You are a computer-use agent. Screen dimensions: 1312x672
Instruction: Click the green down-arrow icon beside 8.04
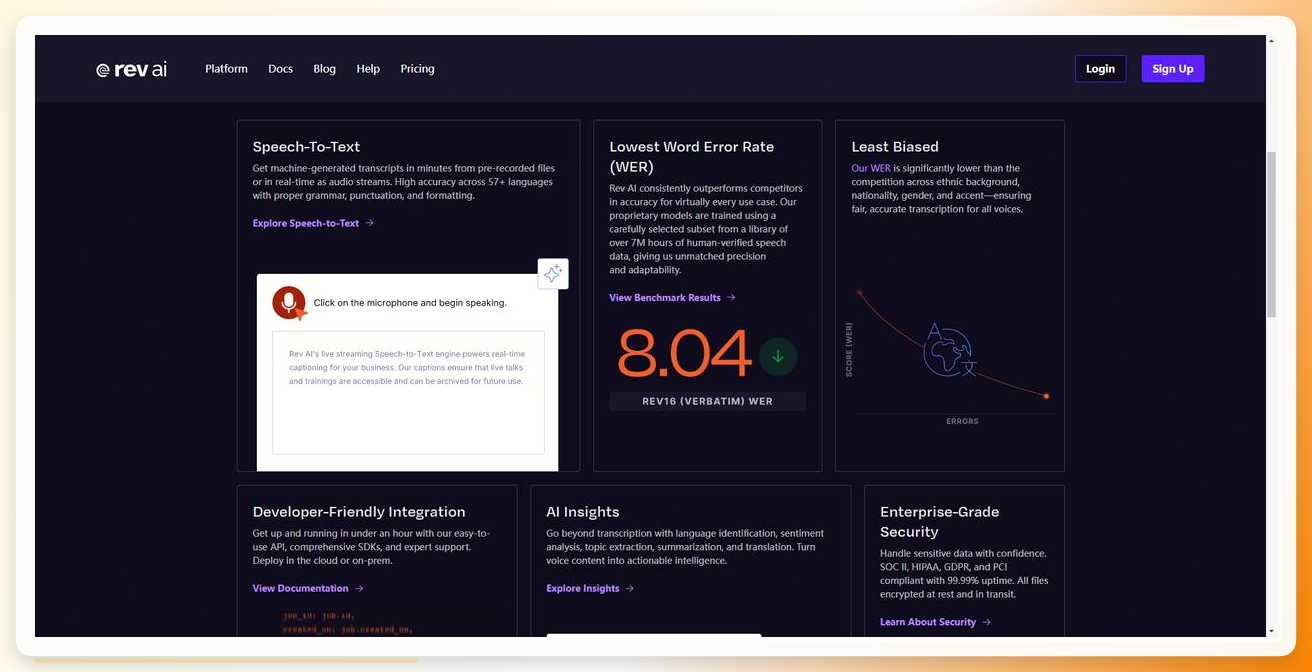778,357
